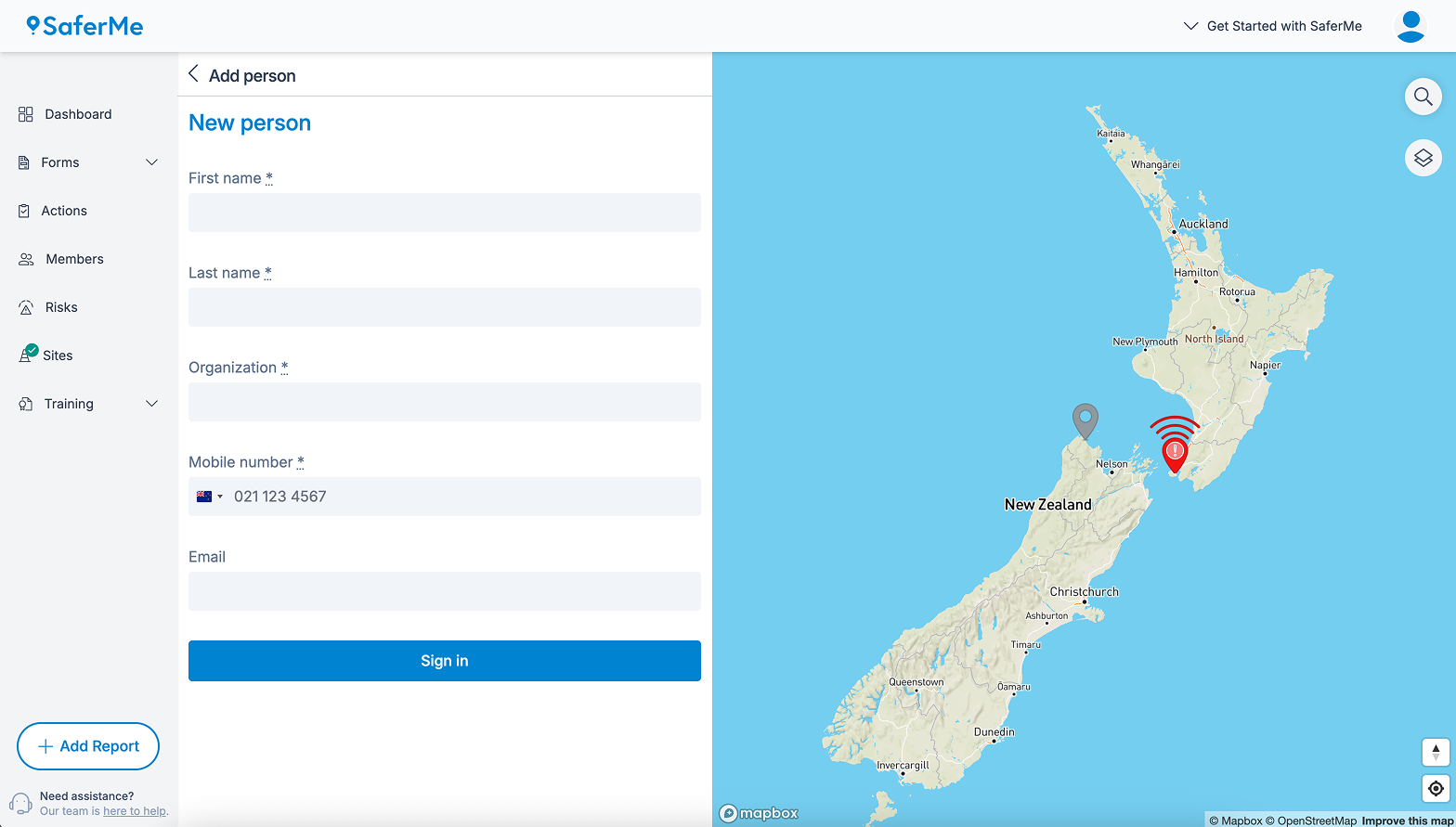1456x827 pixels.
Task: Click the Add Report button
Action: pos(88,746)
